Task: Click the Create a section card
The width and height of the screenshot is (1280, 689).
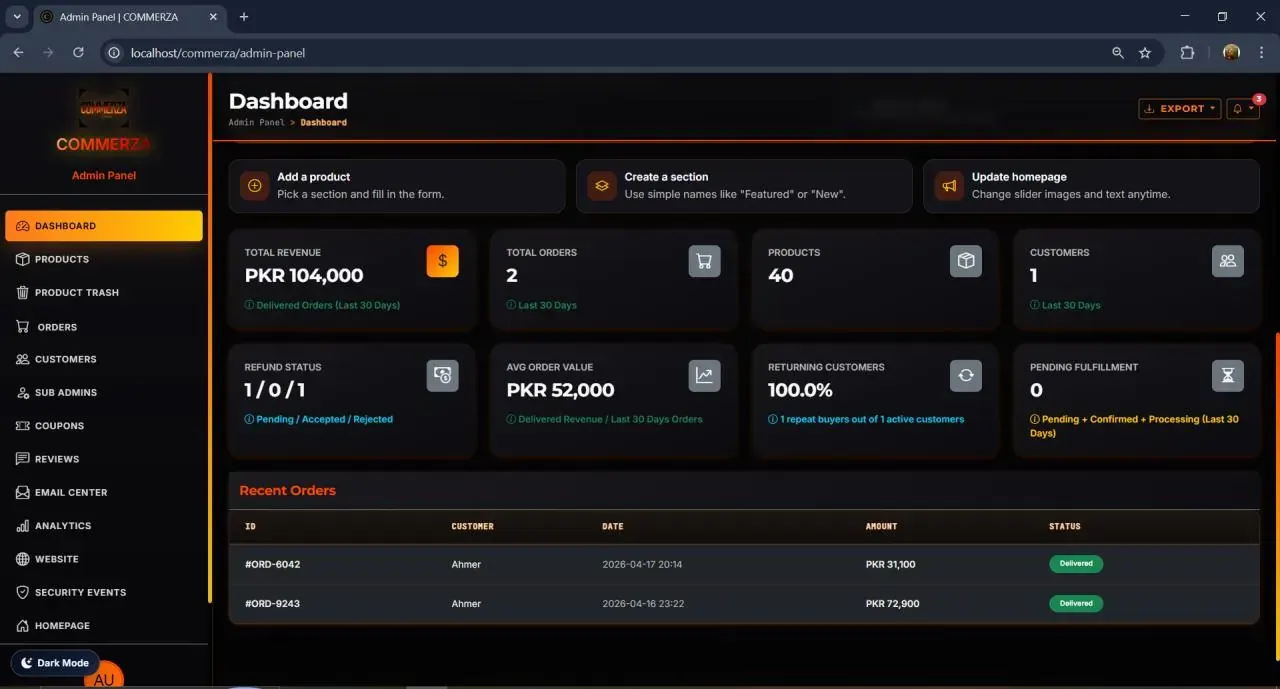Action: 744,186
